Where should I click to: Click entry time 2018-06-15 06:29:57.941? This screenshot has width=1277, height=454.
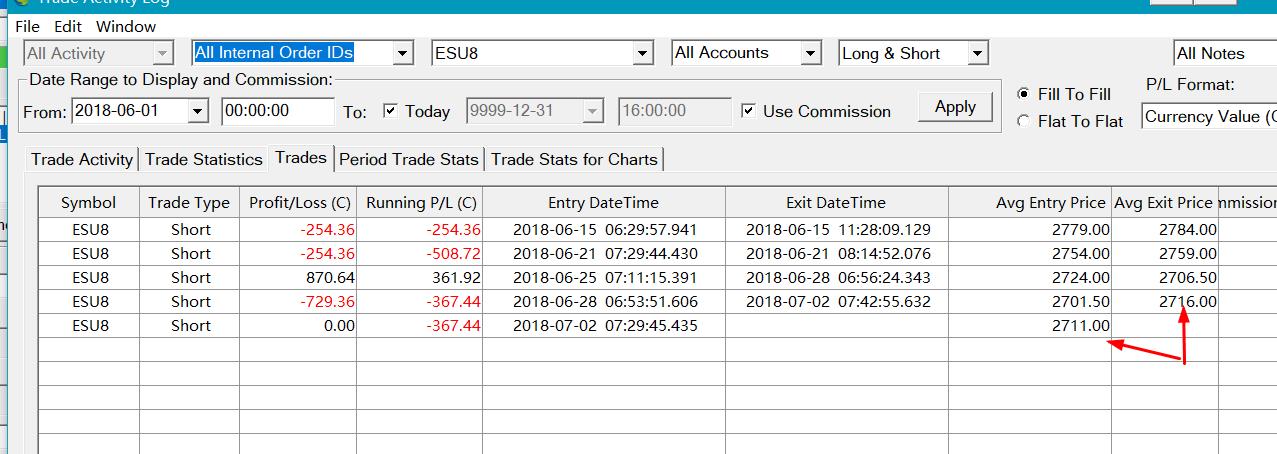[x=605, y=230]
